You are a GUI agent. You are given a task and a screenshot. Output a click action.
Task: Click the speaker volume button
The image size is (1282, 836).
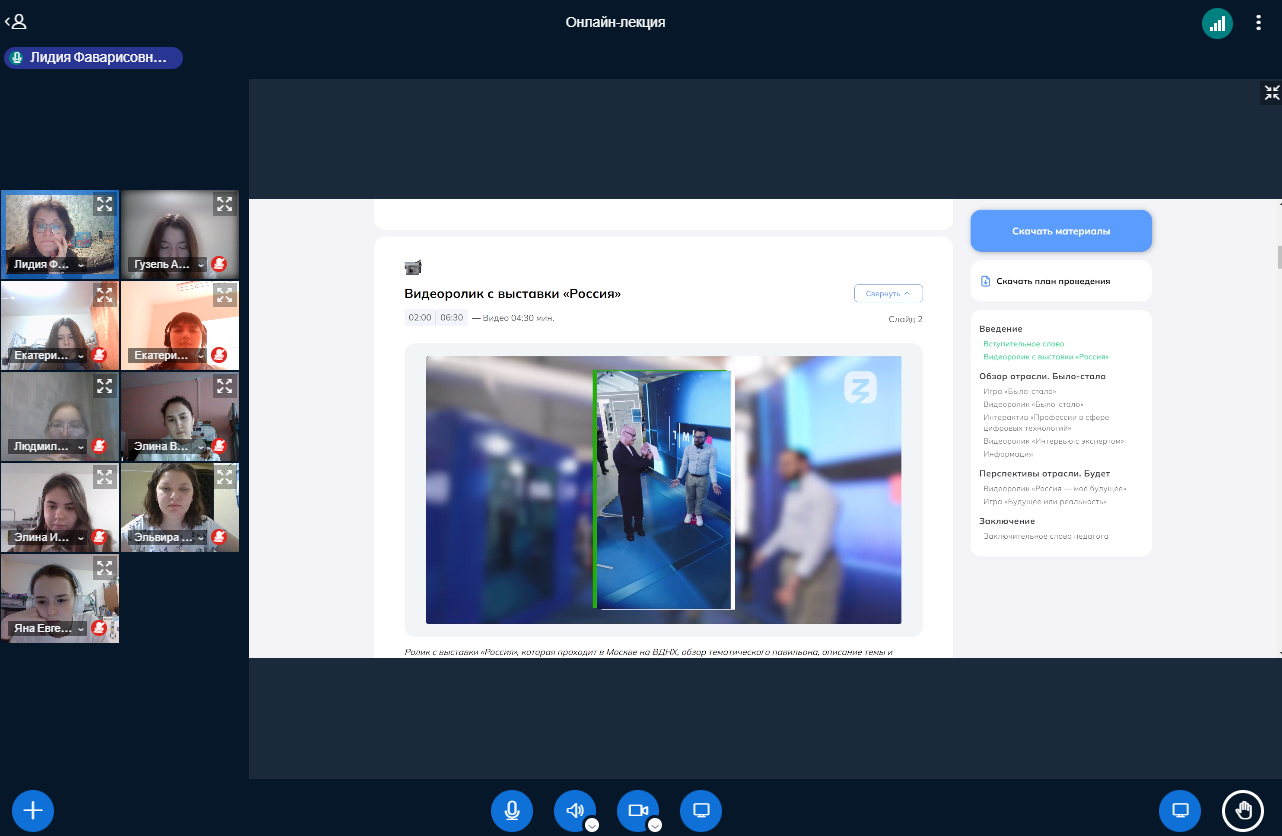click(575, 810)
